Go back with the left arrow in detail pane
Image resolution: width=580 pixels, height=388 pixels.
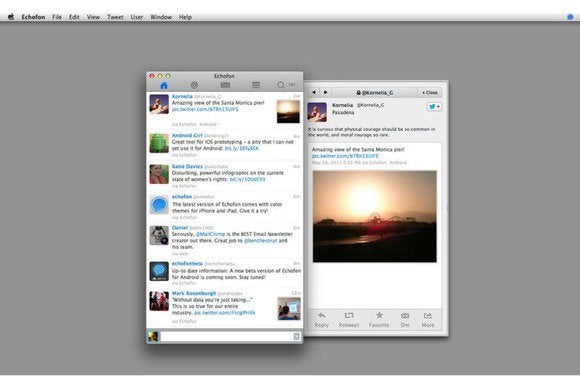(x=314, y=92)
